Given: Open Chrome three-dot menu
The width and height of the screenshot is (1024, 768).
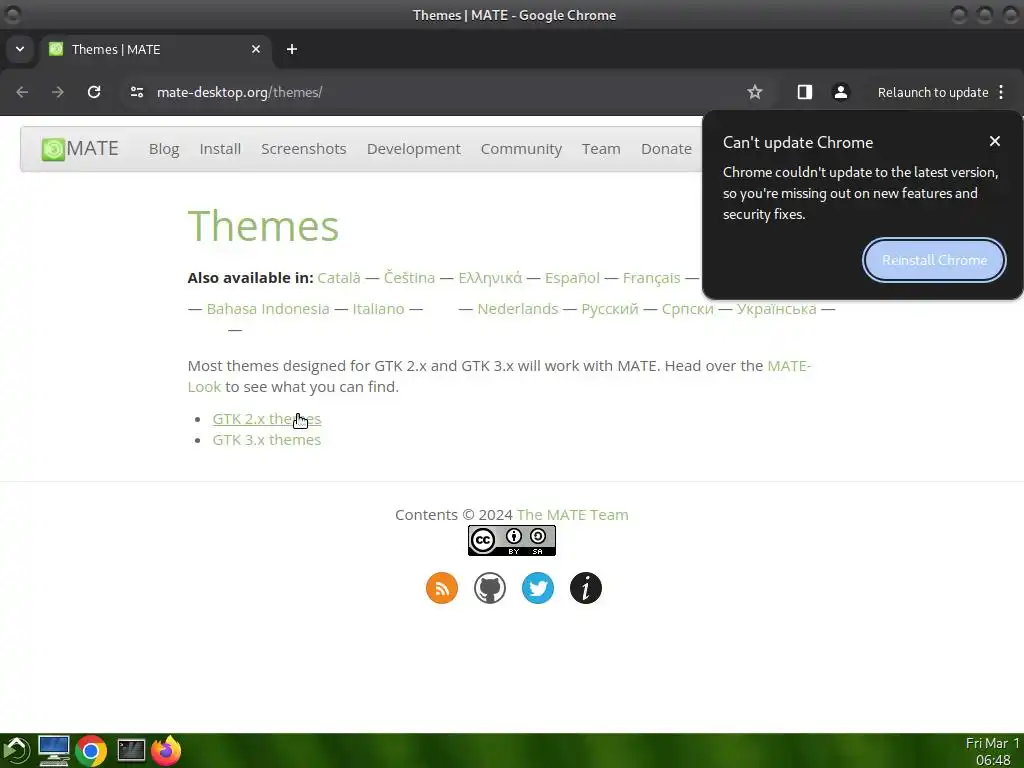Looking at the screenshot, I should tap(1001, 92).
